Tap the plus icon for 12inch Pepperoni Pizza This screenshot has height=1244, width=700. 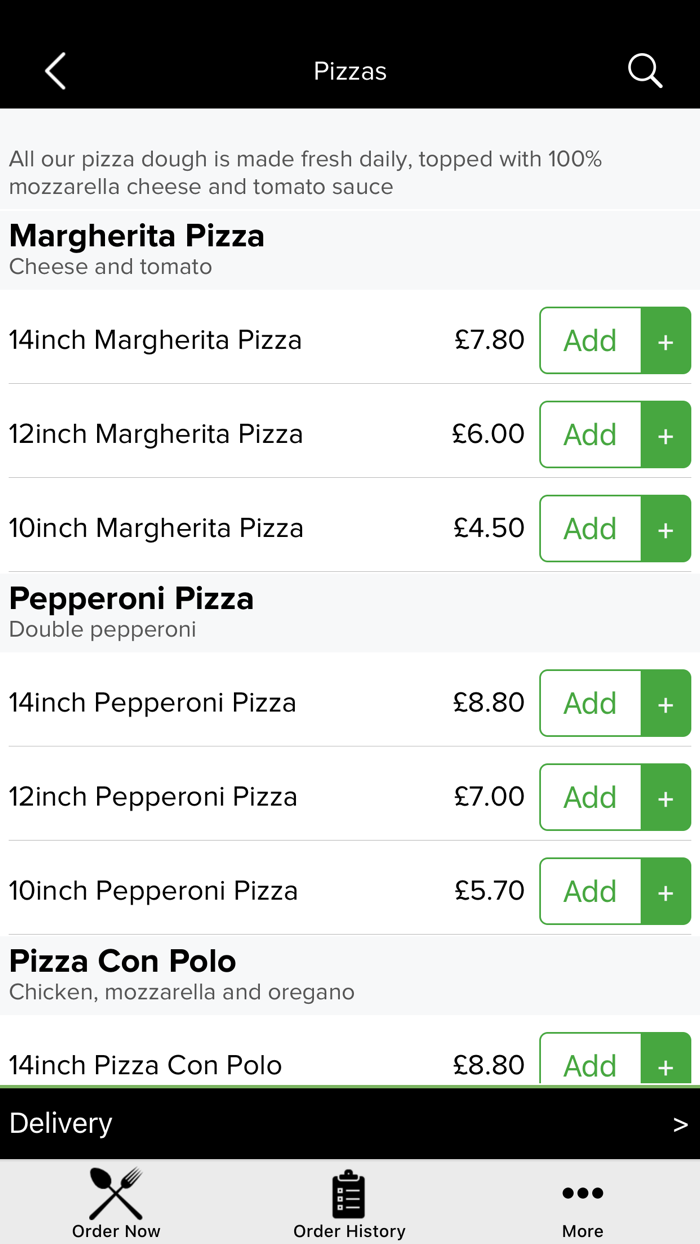[666, 798]
